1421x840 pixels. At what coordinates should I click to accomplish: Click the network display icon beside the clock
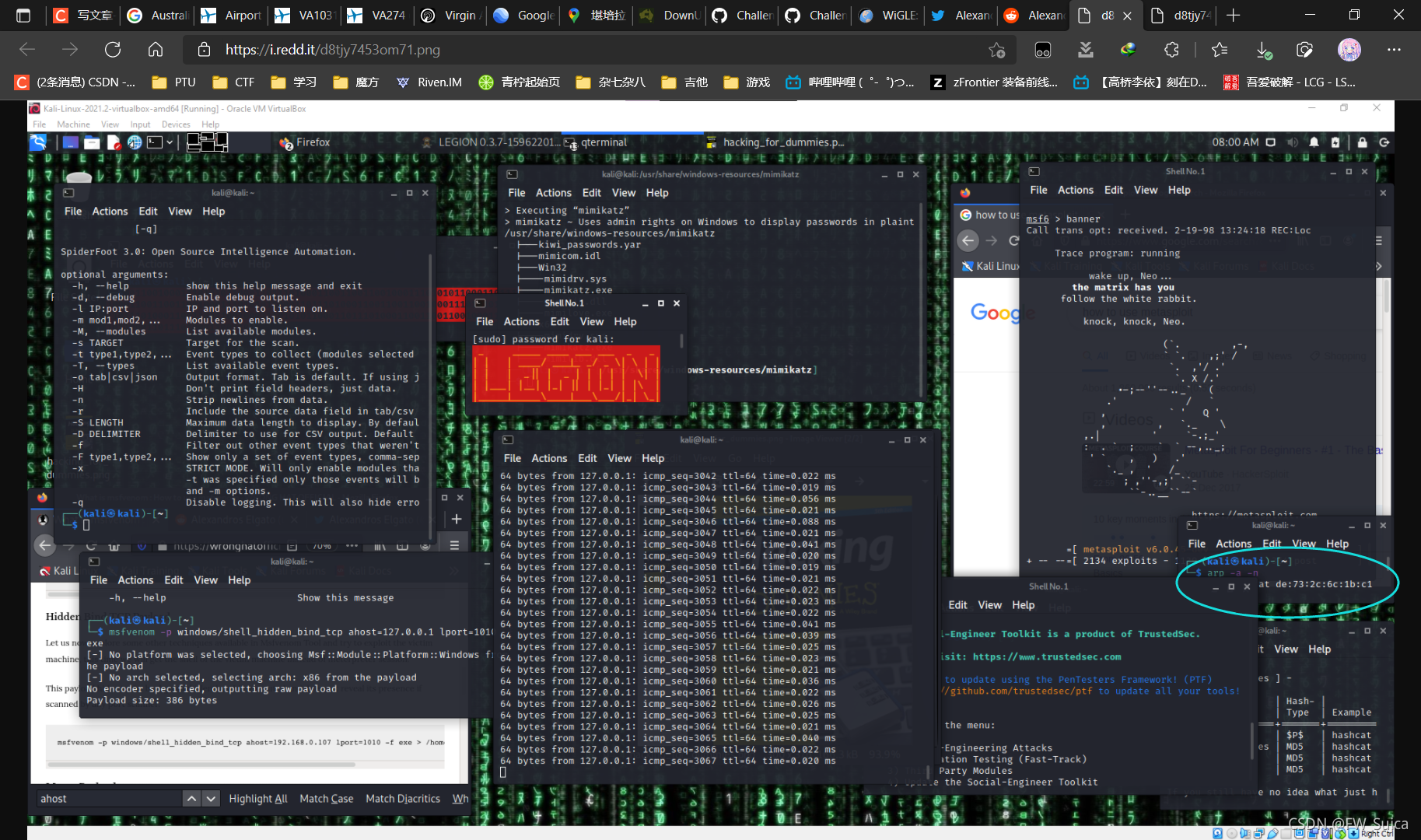pyautogui.click(x=1271, y=142)
